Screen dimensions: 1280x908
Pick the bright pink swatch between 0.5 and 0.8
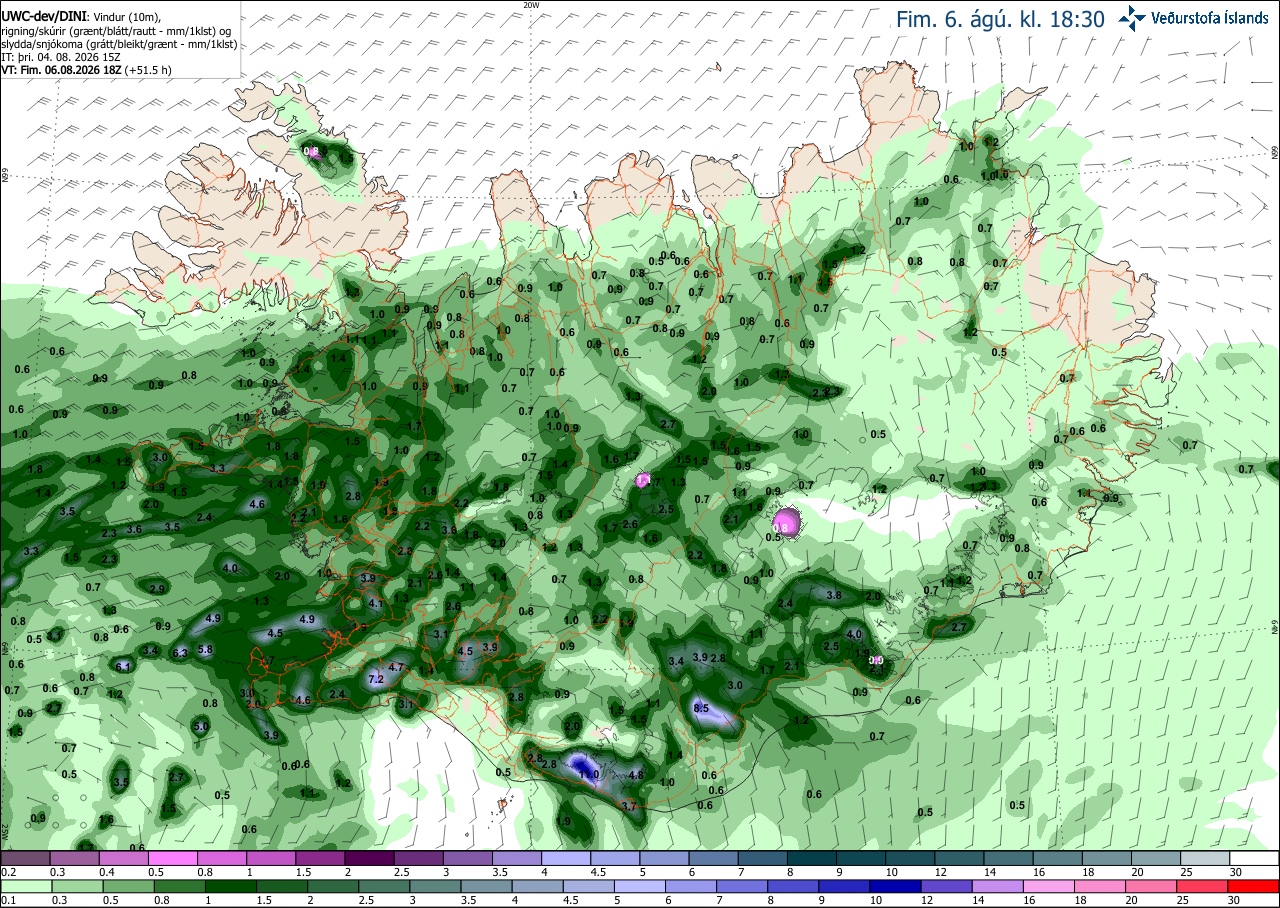click(172, 858)
